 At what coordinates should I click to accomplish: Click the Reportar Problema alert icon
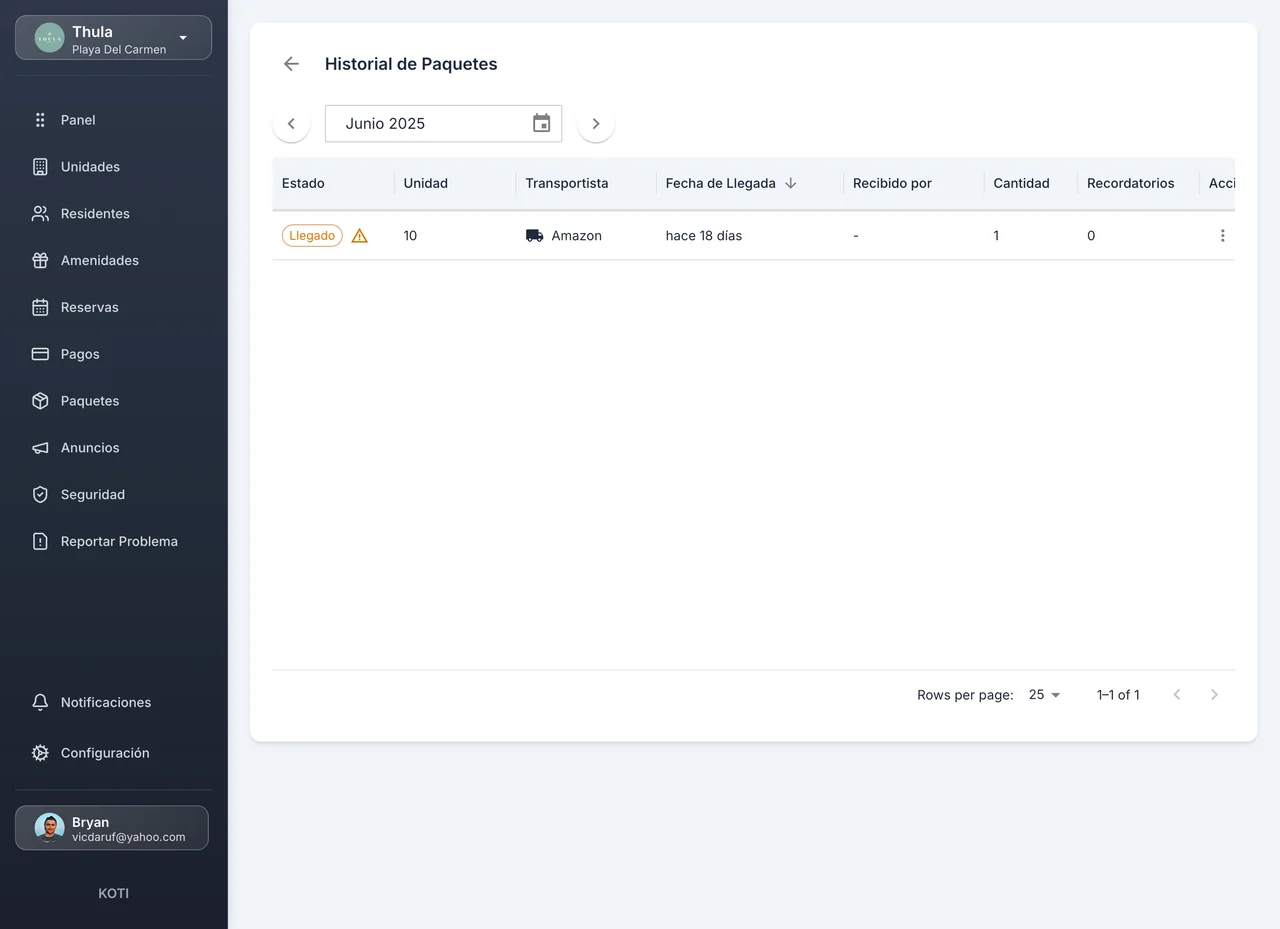(x=40, y=541)
